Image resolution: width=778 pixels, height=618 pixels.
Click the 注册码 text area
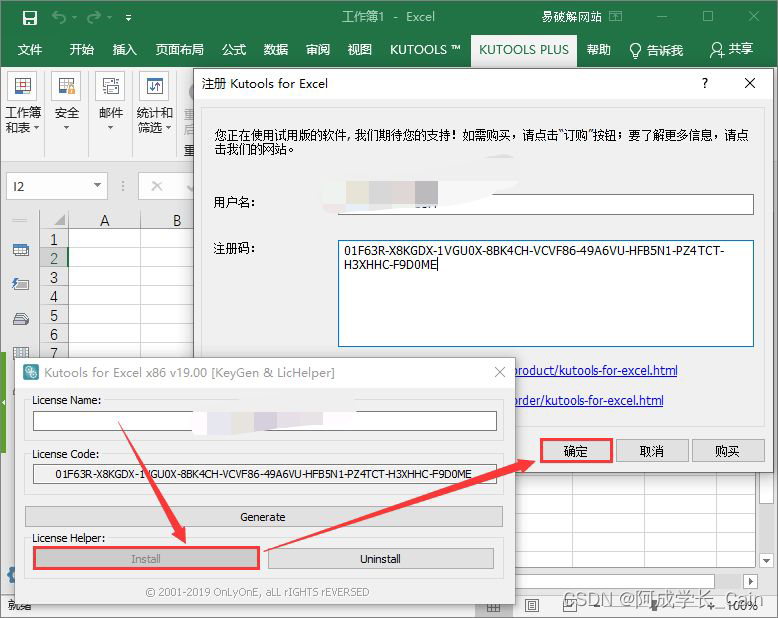[x=545, y=293]
